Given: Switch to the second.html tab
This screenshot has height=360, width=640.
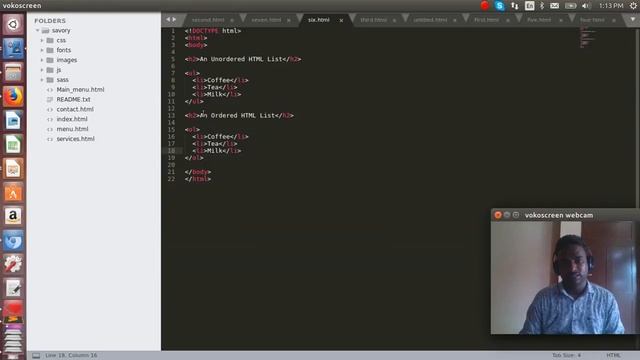Looking at the screenshot, I should (x=208, y=20).
